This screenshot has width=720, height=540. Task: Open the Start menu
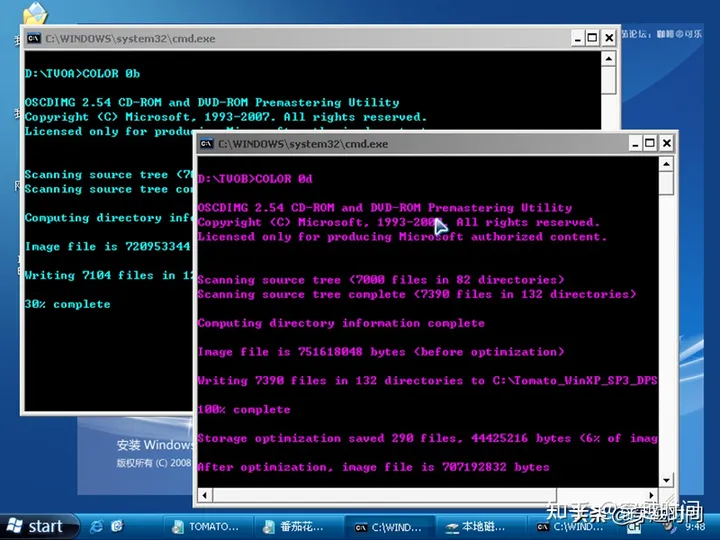(39, 526)
